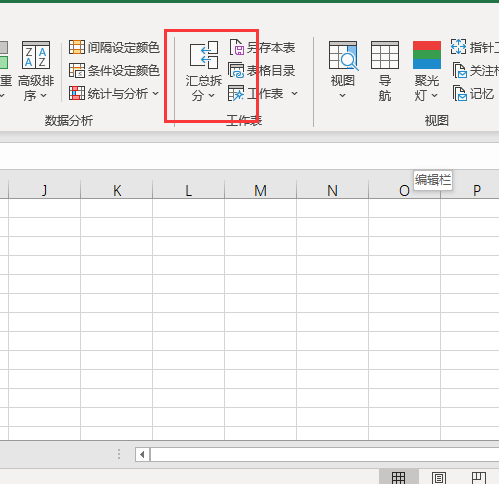The image size is (499, 484).
Task: Select column K header
Action: point(117,190)
